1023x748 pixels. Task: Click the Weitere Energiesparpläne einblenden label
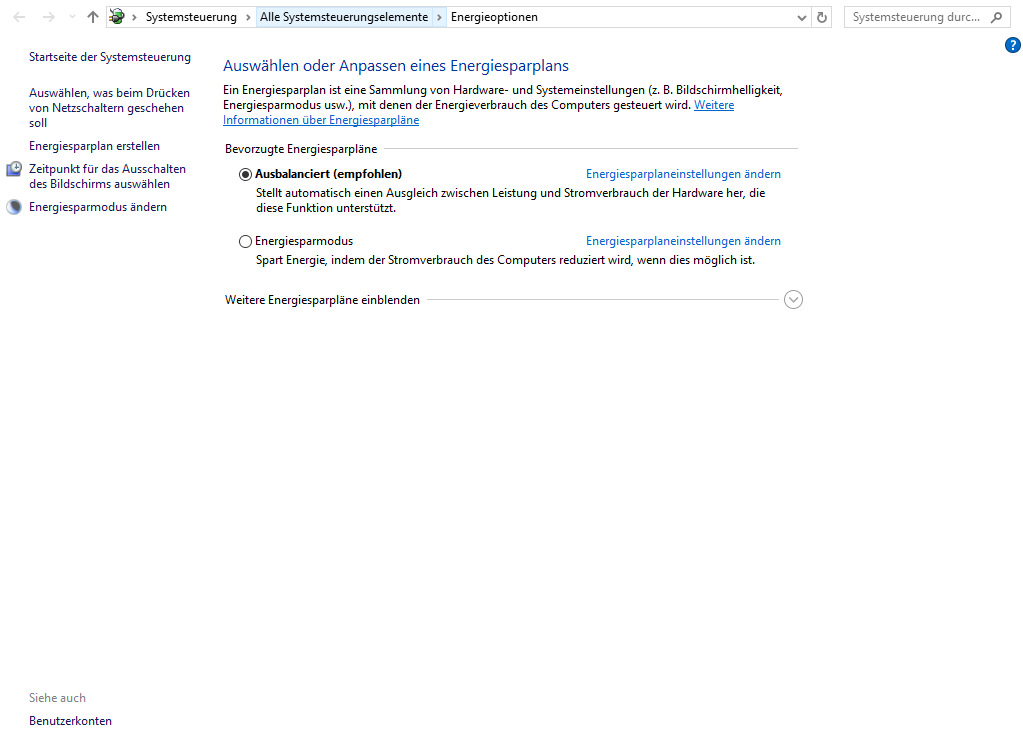pos(322,300)
